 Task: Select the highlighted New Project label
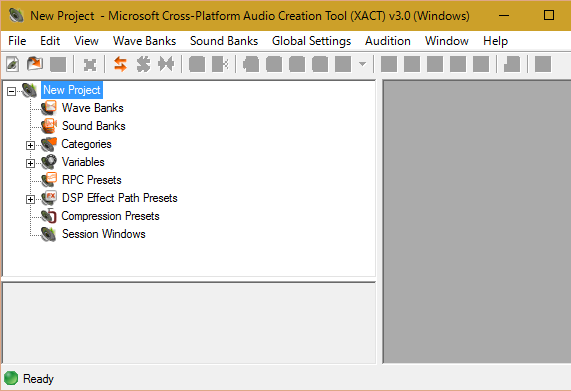72,90
